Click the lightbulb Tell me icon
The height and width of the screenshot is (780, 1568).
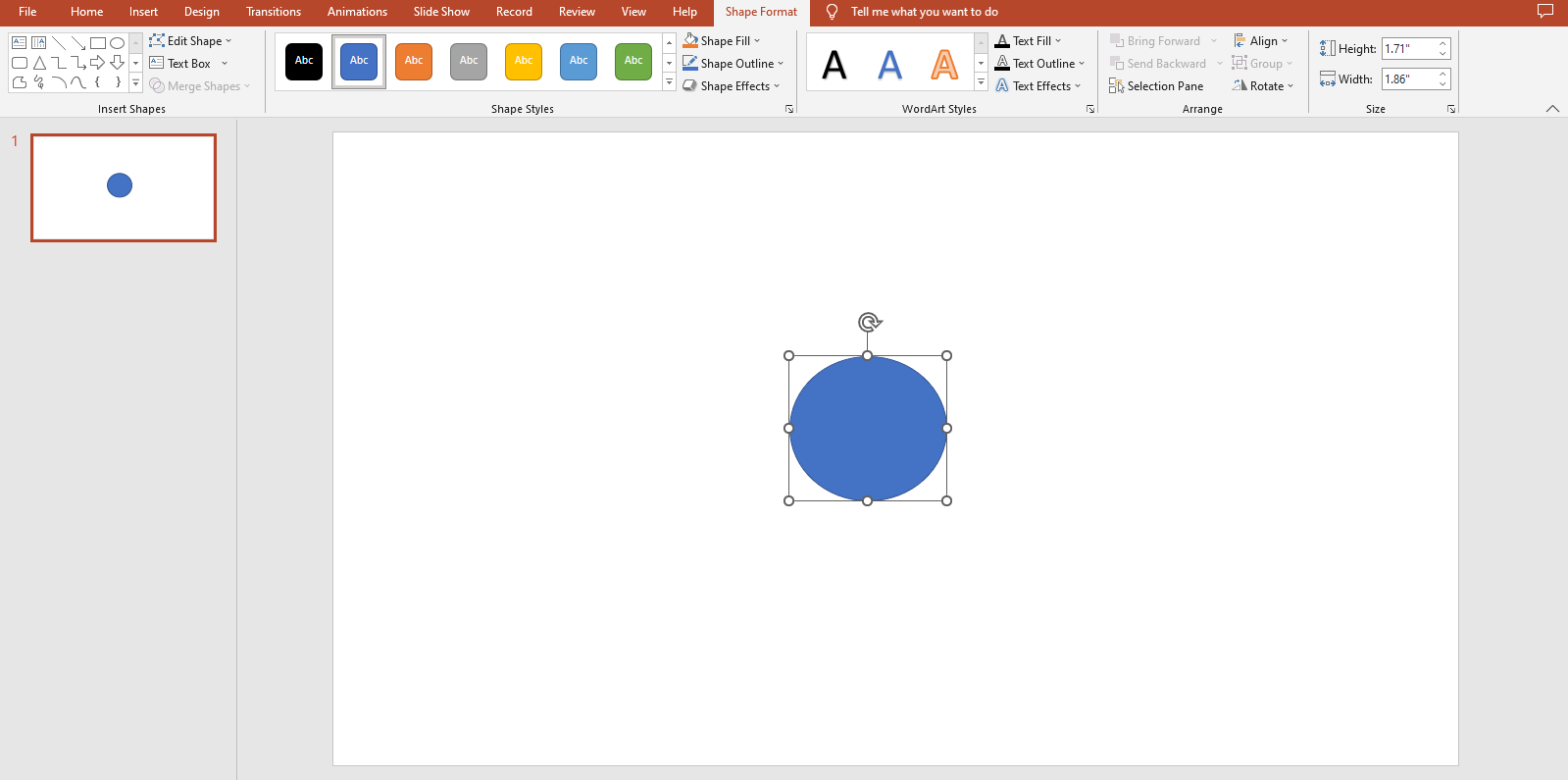tap(832, 12)
